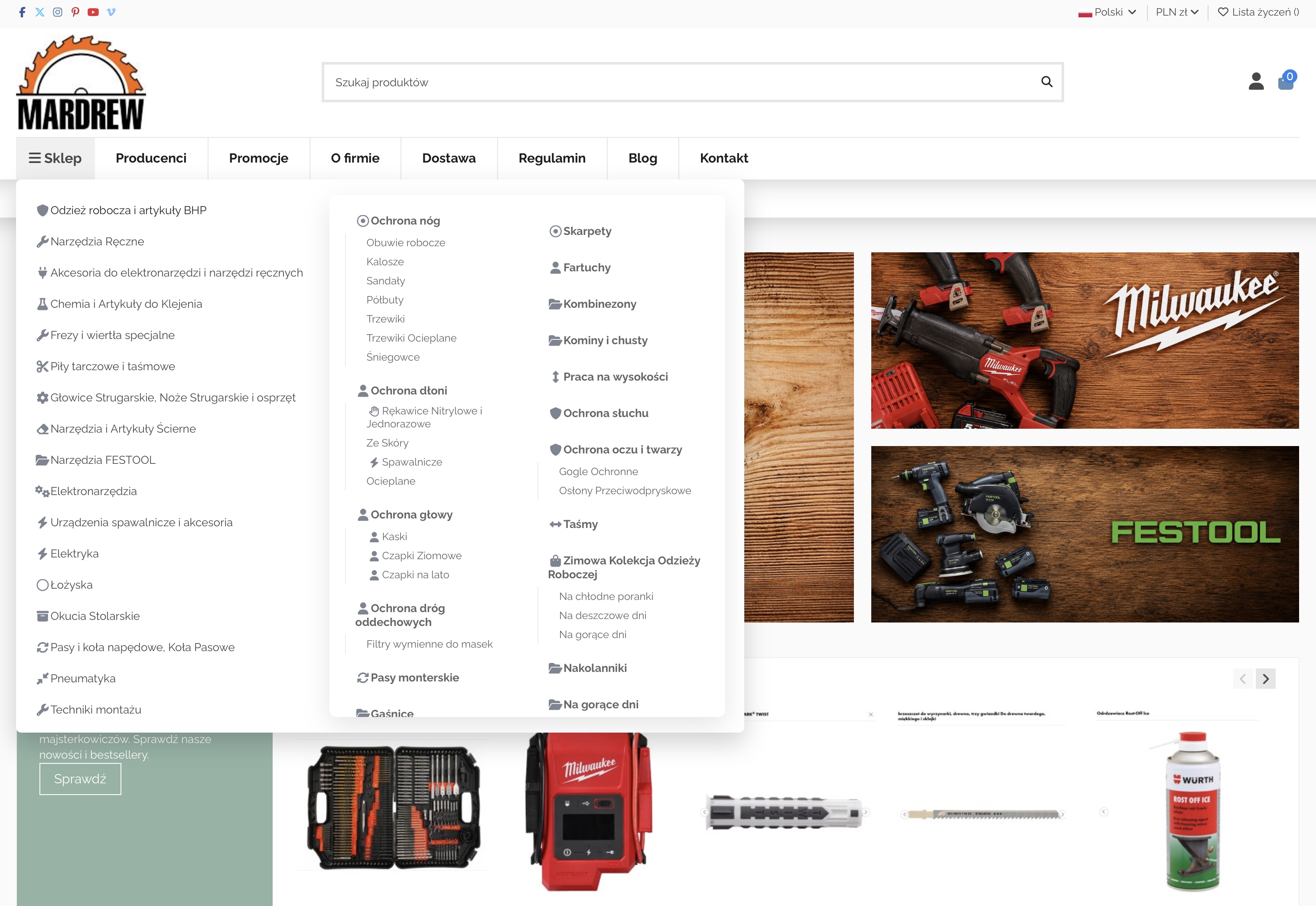Open Producenci menu item
The image size is (1316, 906).
click(x=151, y=158)
